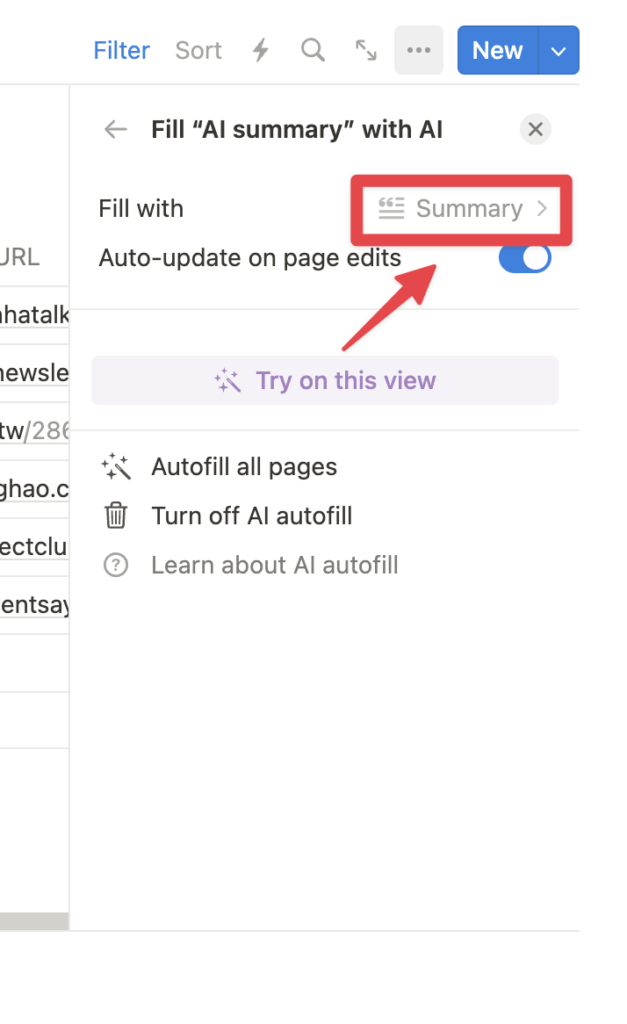Screen dimensions: 627x1024
Task: Open the Summary fill type dropdown
Action: (462, 209)
